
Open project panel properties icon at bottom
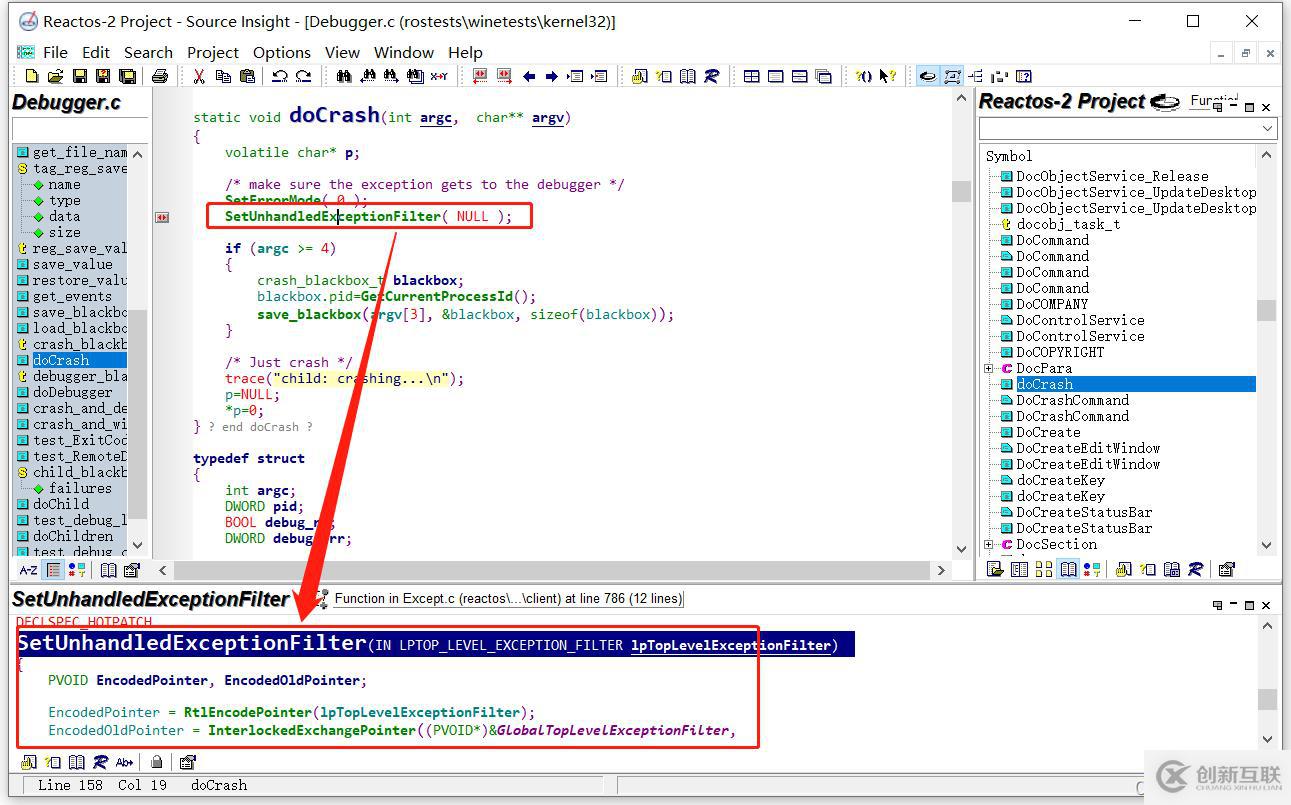pyautogui.click(x=1227, y=569)
